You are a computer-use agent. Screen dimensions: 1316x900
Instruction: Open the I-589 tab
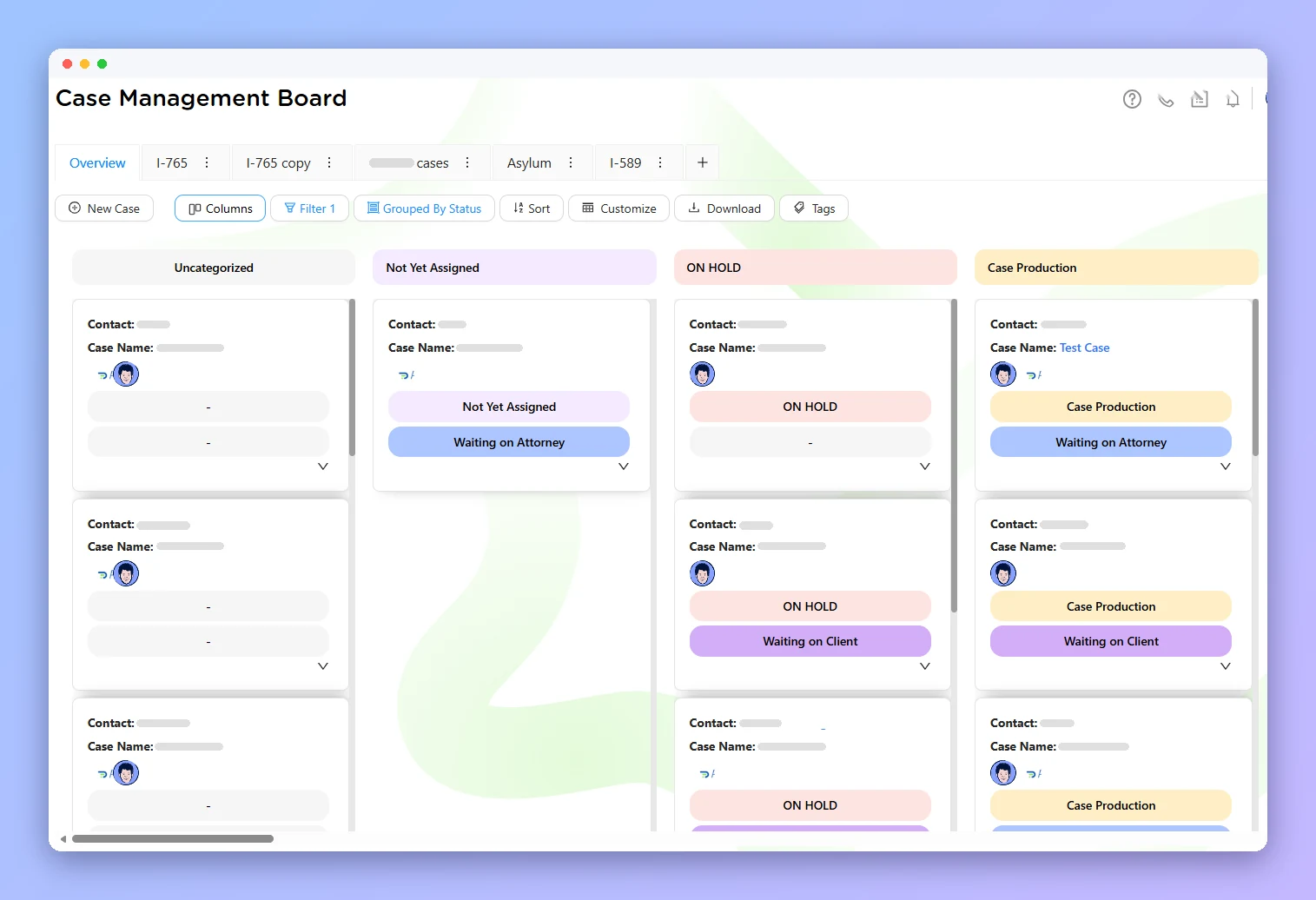(625, 162)
